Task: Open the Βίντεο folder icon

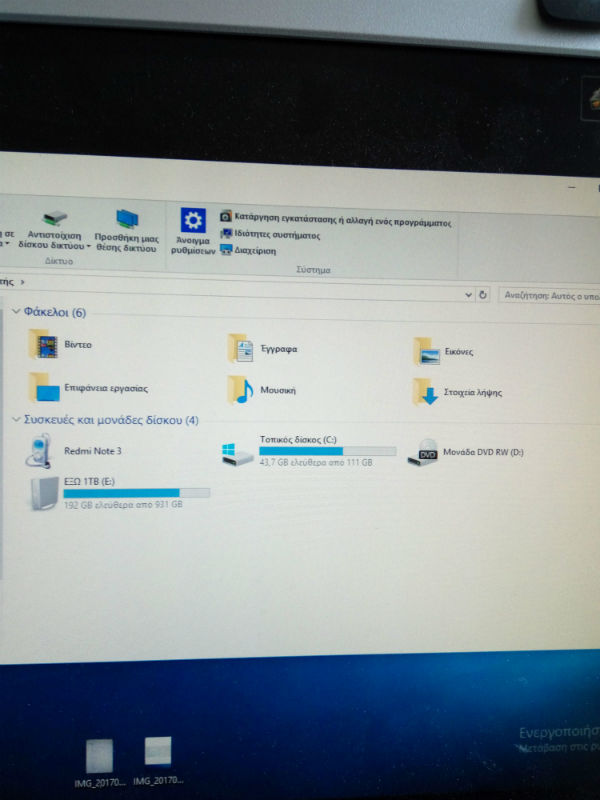Action: pyautogui.click(x=43, y=344)
